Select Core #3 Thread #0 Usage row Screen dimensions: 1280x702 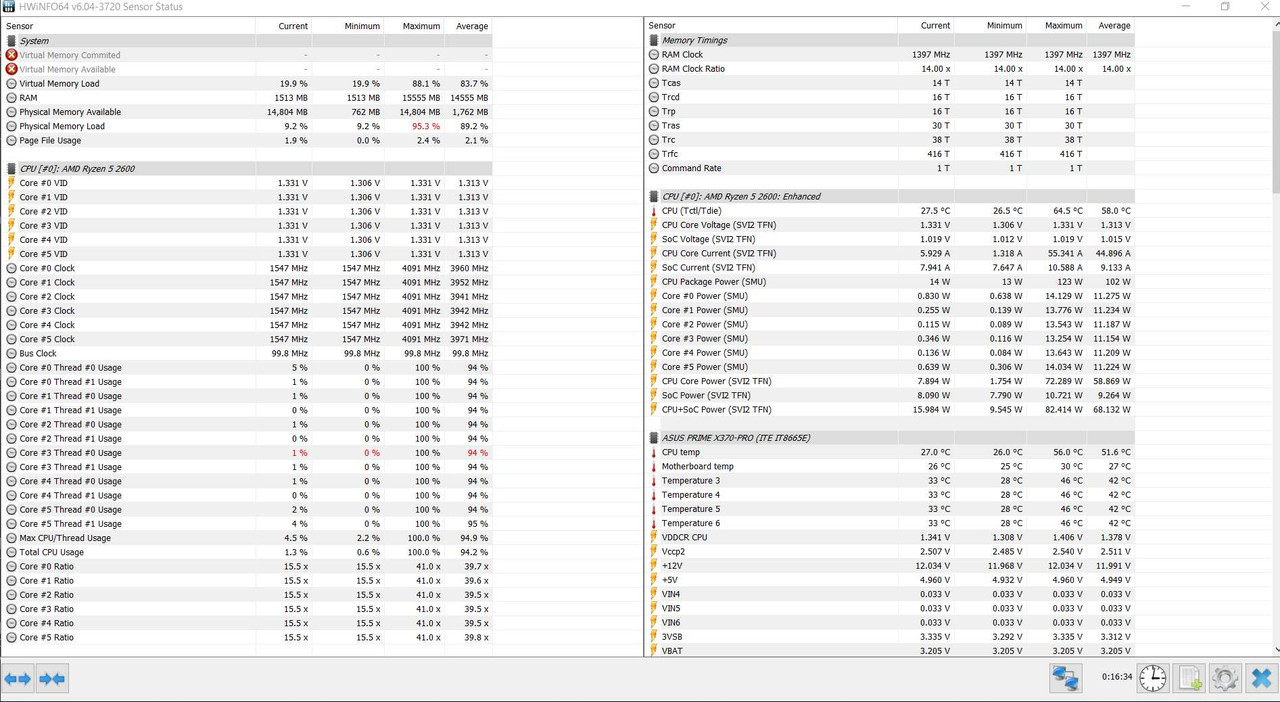[x=247, y=453]
